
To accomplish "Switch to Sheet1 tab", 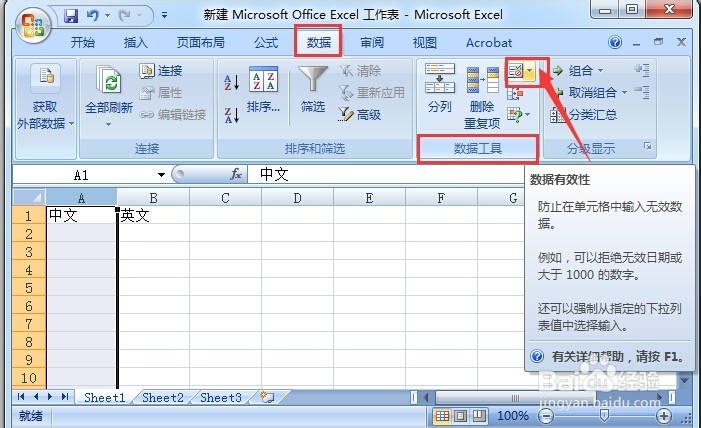I will pos(105,397).
